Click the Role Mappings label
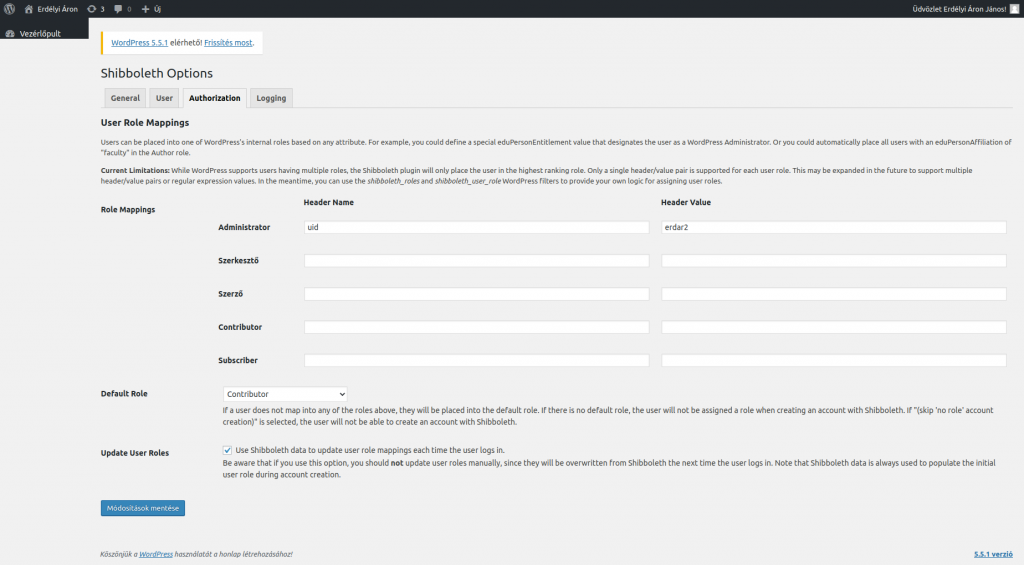 [128, 210]
